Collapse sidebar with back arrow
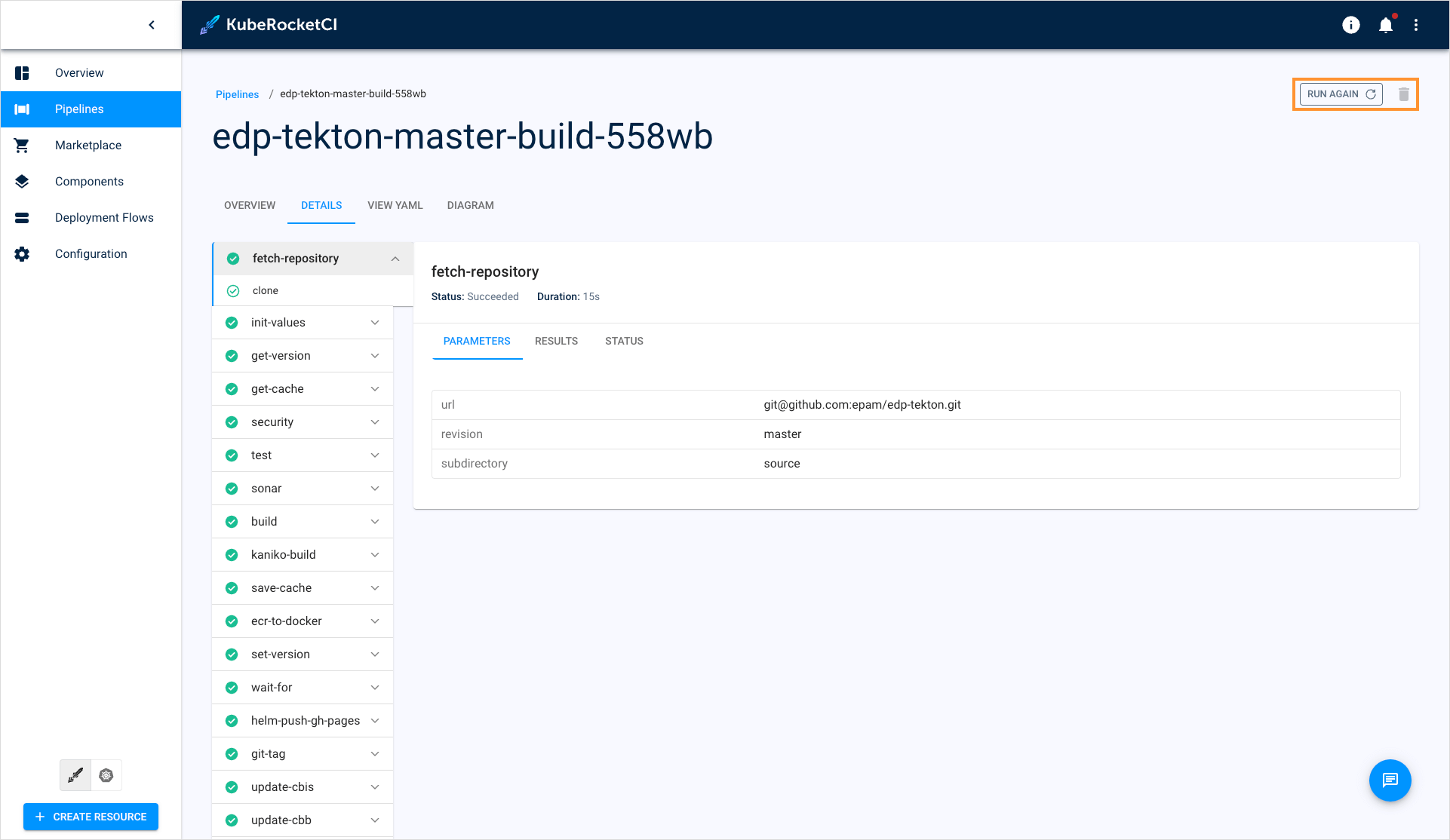The image size is (1450, 840). coord(152,25)
